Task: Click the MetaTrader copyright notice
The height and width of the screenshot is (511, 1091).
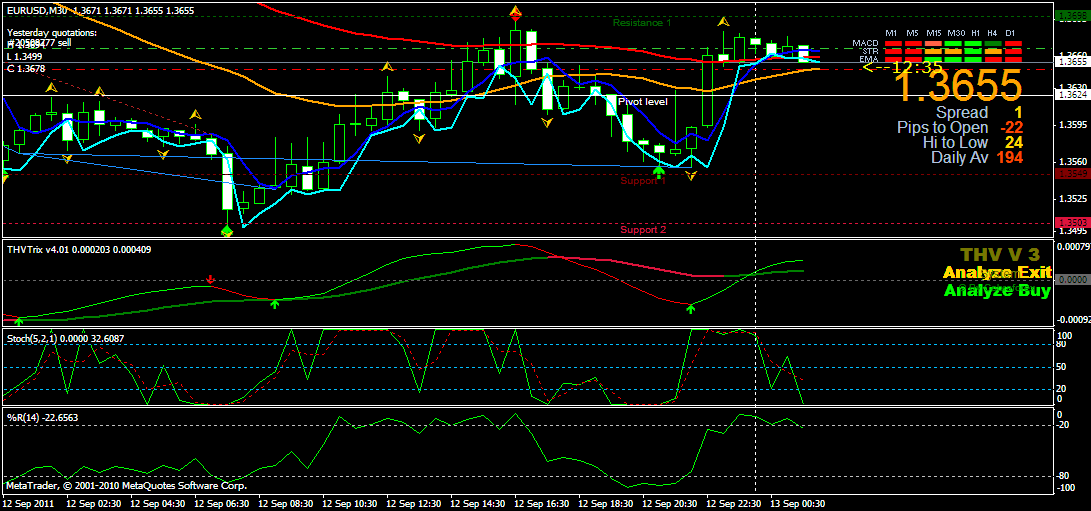Action: click(126, 485)
